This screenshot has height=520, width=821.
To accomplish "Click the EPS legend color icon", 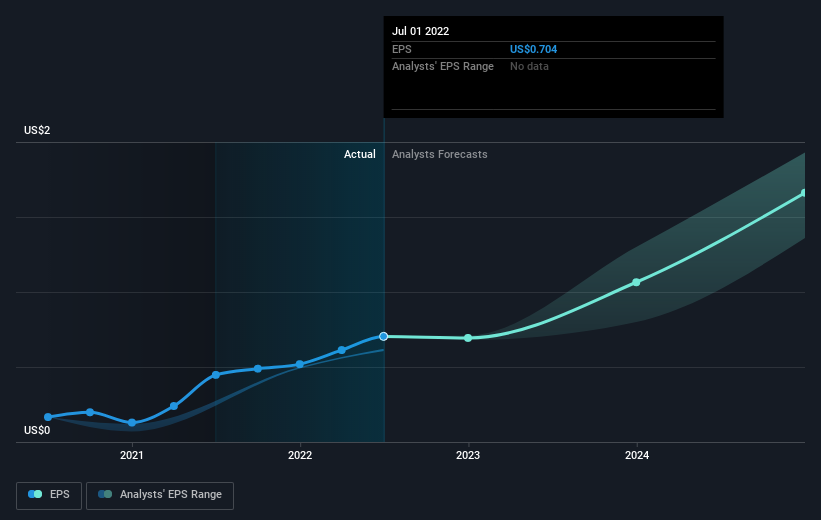I will [35, 494].
